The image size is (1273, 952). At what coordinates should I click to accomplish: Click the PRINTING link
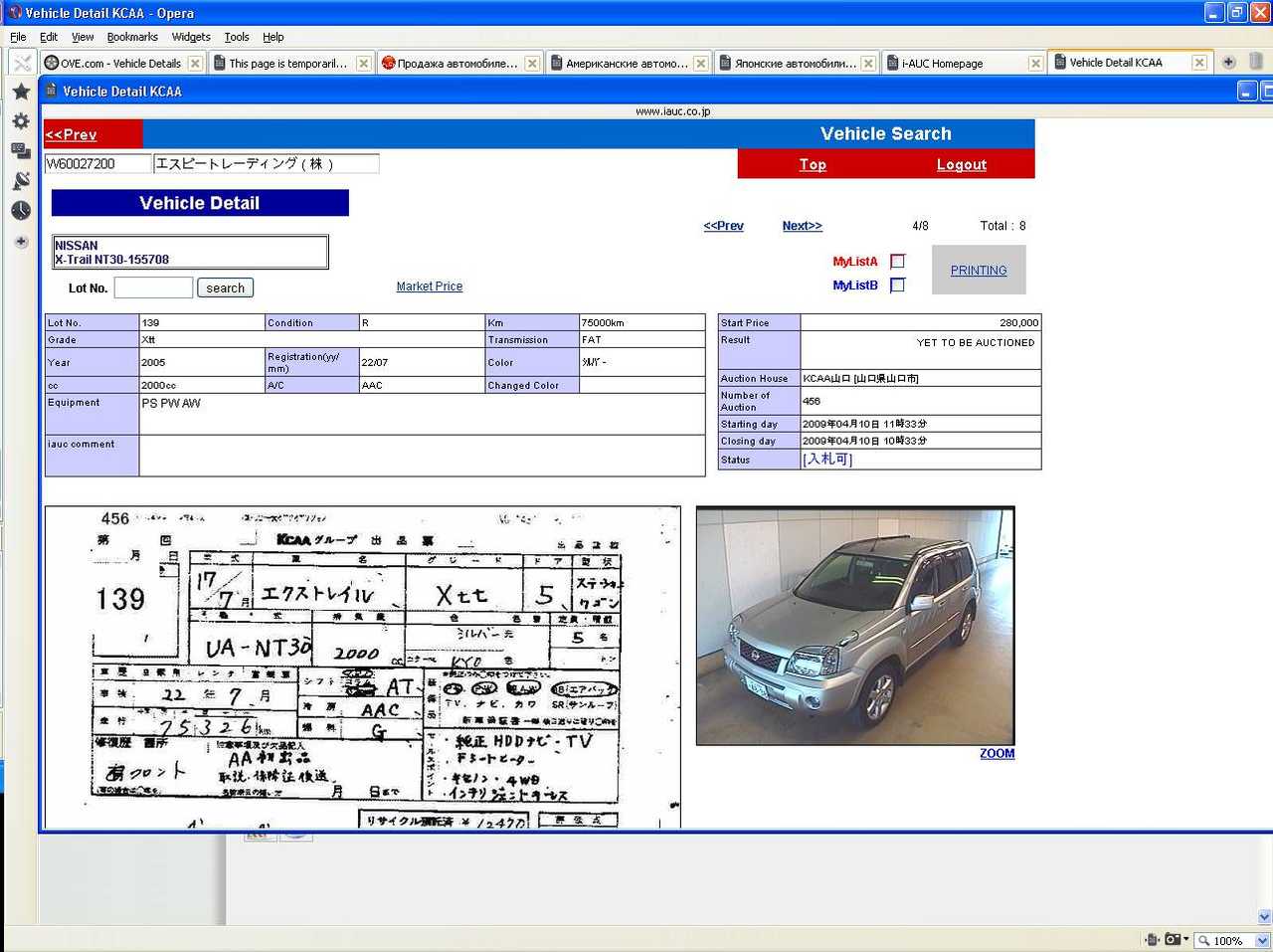[979, 270]
